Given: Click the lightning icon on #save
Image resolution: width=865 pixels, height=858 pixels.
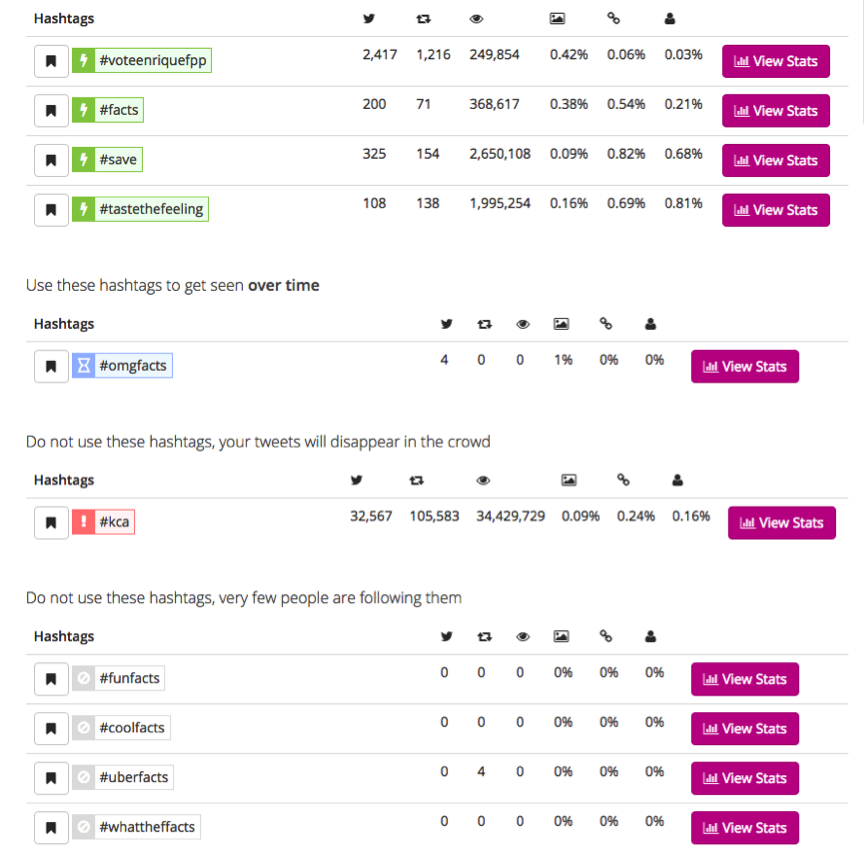Looking at the screenshot, I should pos(83,159).
